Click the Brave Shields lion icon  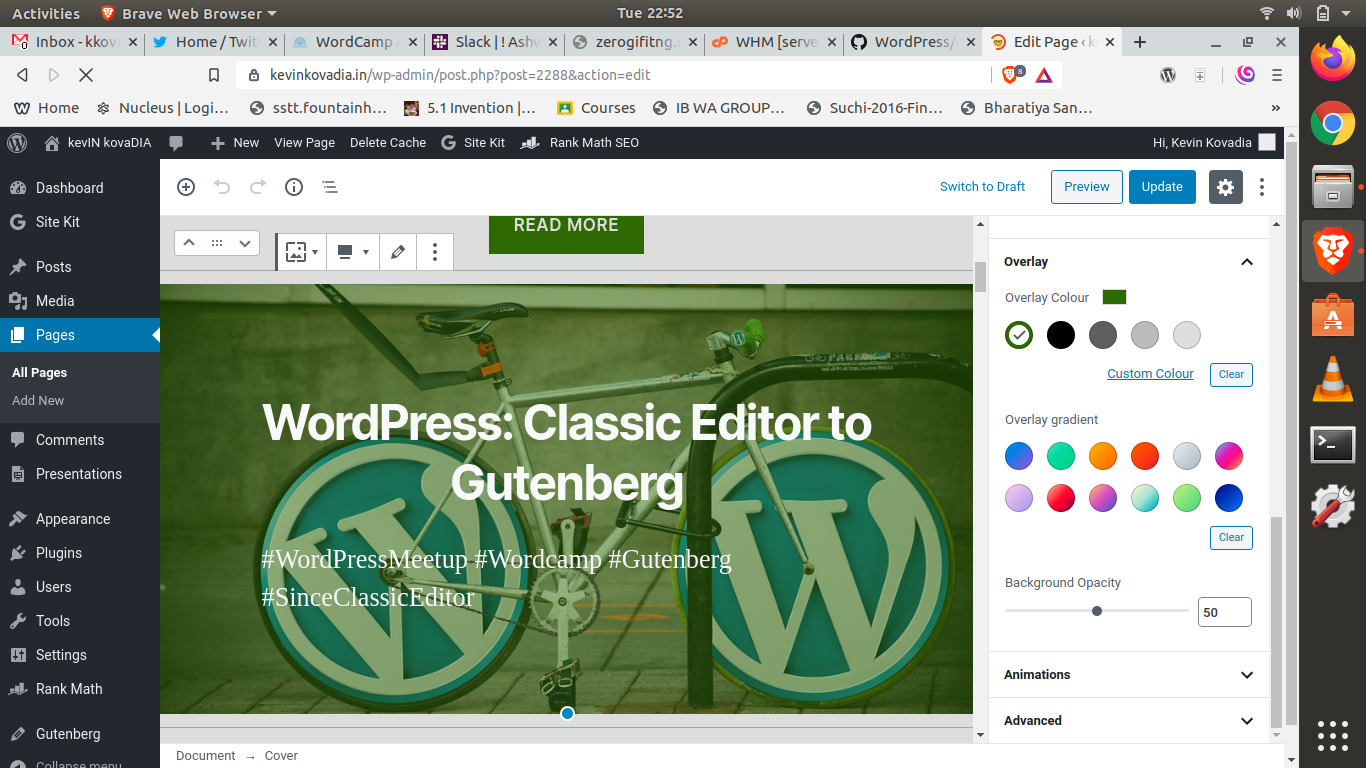coord(1012,75)
